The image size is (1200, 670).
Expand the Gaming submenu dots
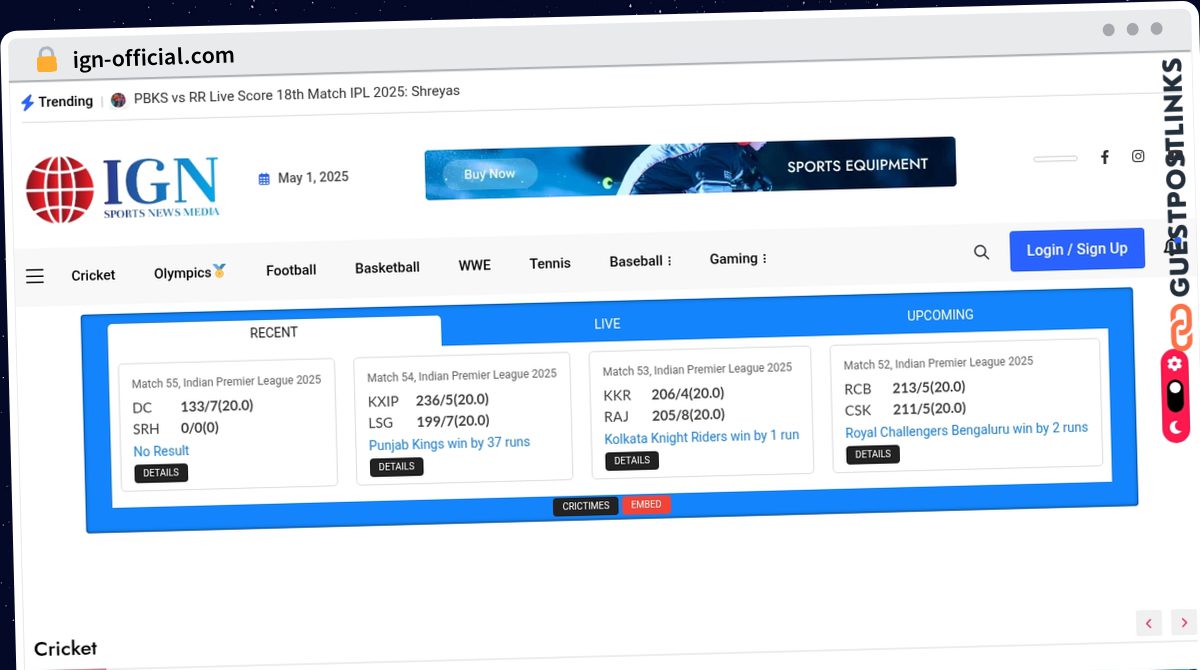764,258
